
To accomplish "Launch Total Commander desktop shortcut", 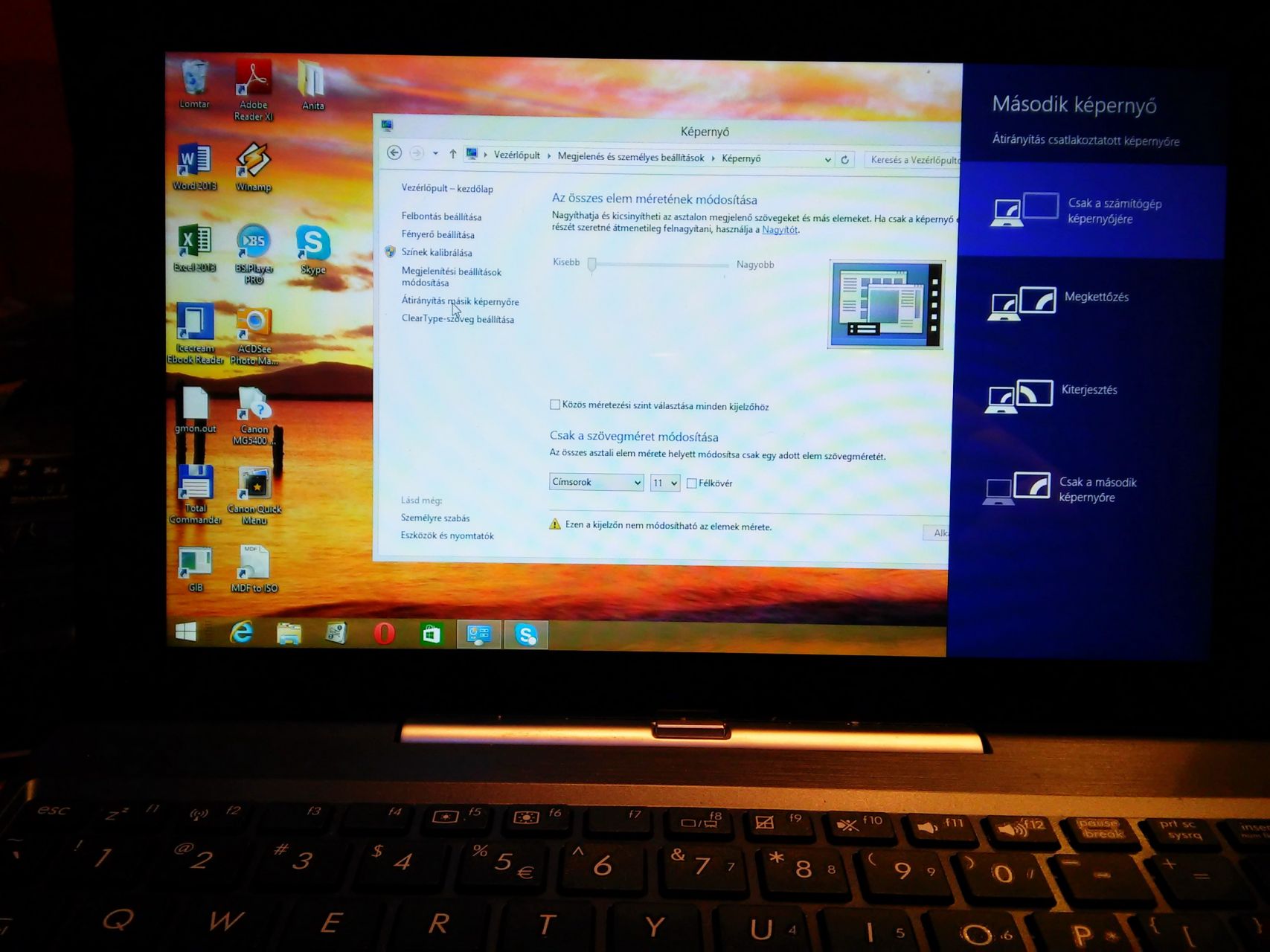I will [195, 495].
